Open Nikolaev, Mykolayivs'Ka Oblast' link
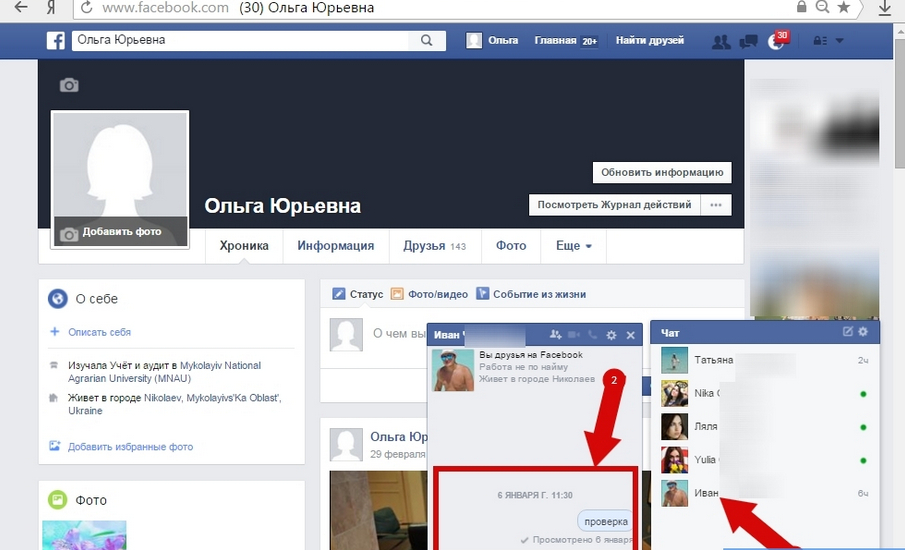 pyautogui.click(x=175, y=405)
